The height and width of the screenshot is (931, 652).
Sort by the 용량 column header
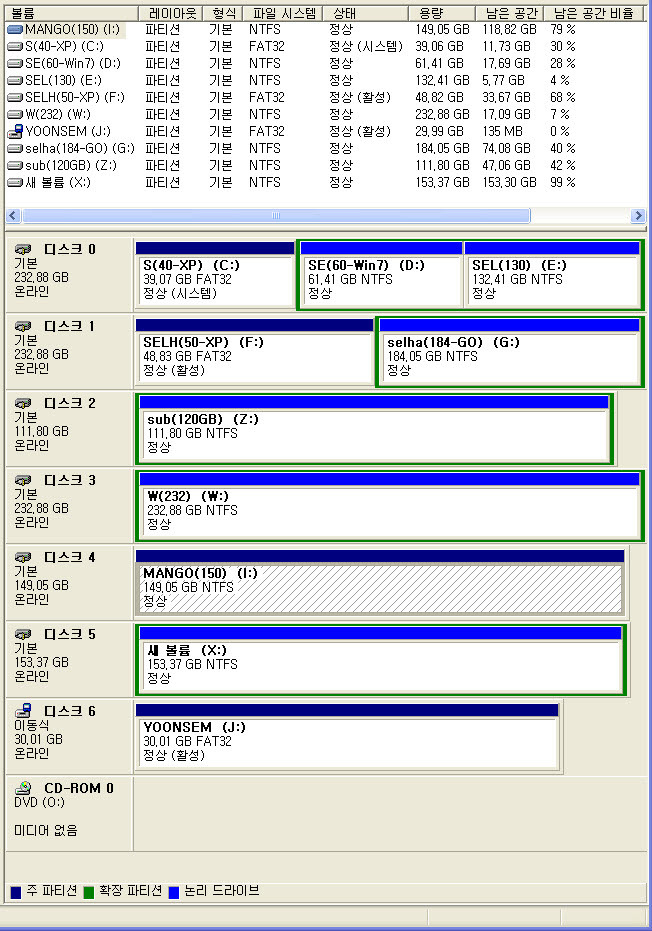point(442,13)
